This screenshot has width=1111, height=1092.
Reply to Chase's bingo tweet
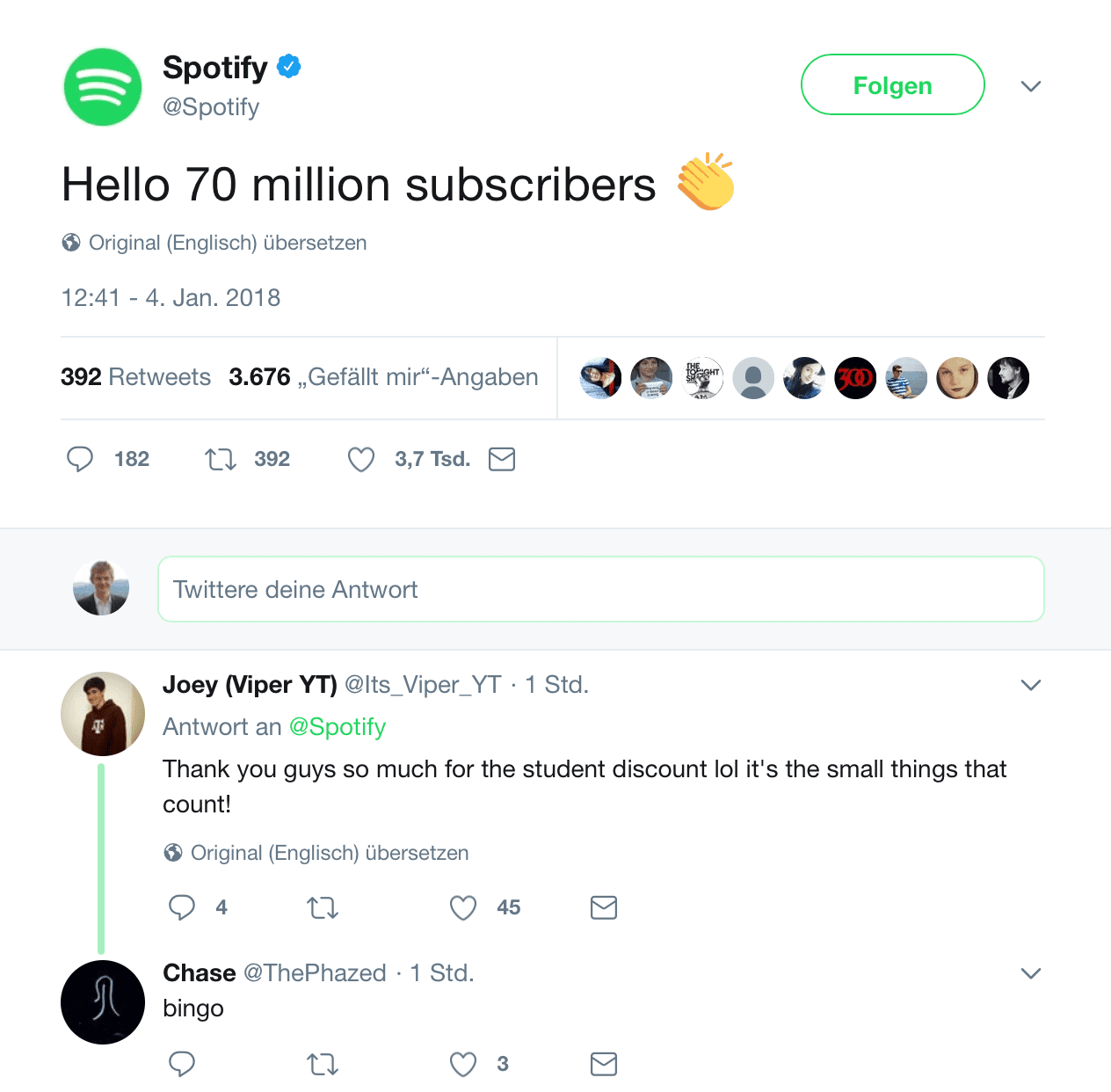coord(182,1064)
